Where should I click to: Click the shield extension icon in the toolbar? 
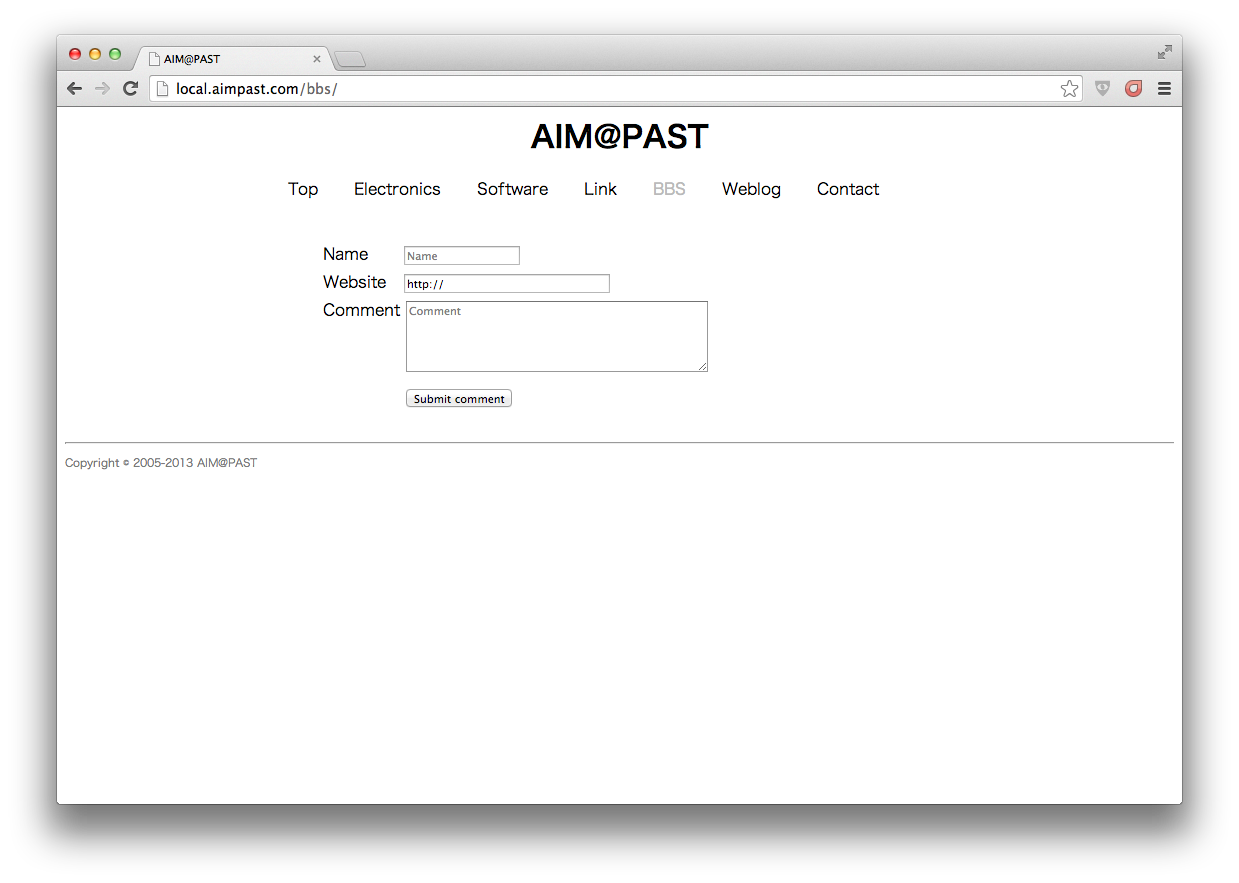1102,88
